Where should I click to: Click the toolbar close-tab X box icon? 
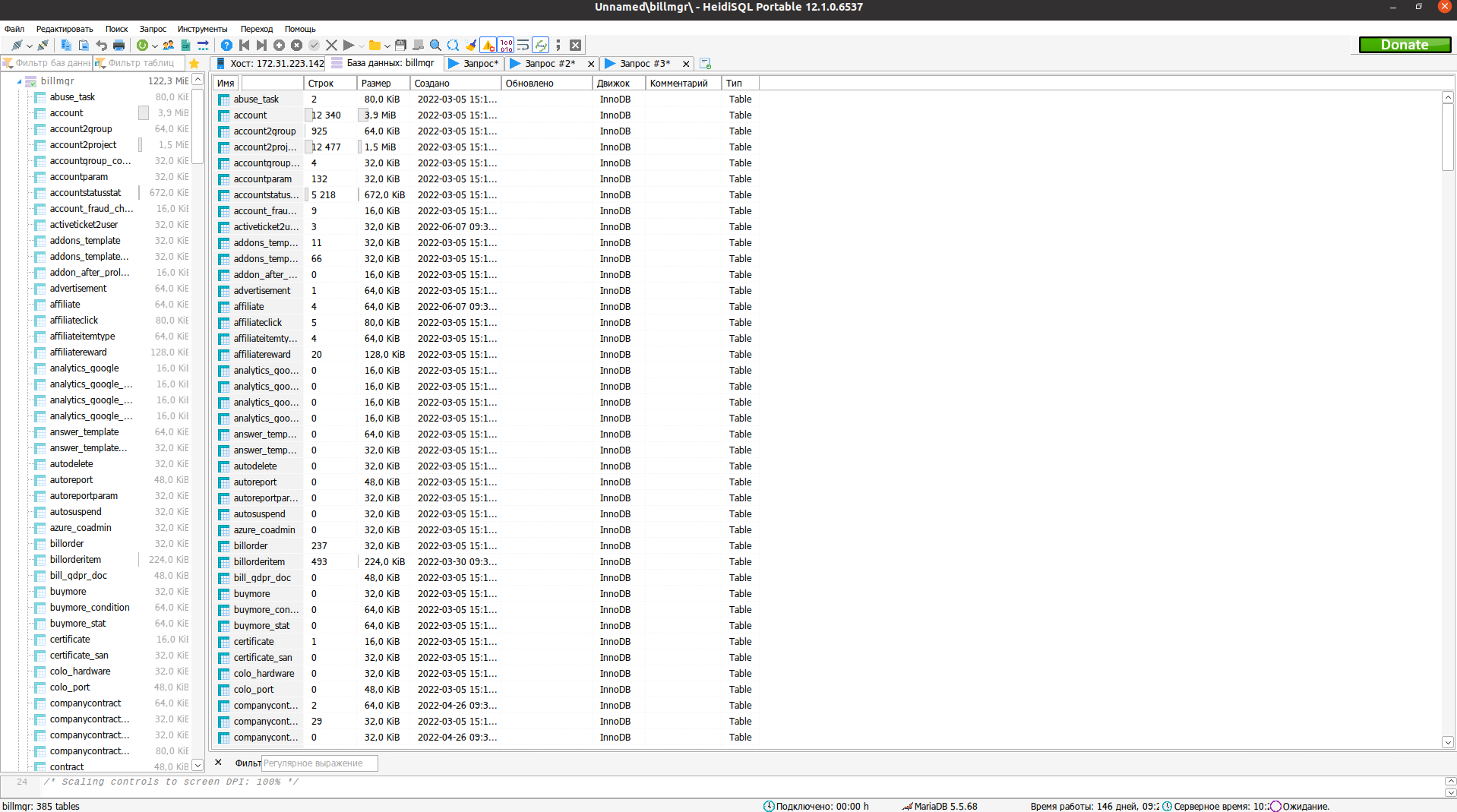point(575,46)
